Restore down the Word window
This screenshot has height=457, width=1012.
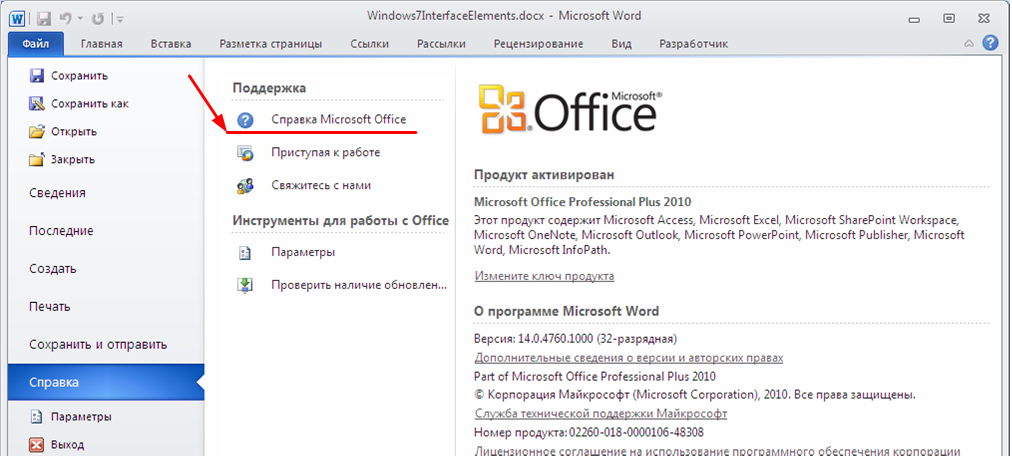click(948, 18)
